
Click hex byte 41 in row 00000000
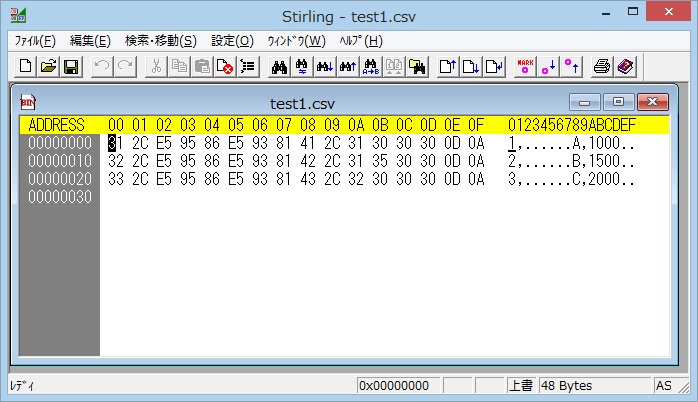308,143
